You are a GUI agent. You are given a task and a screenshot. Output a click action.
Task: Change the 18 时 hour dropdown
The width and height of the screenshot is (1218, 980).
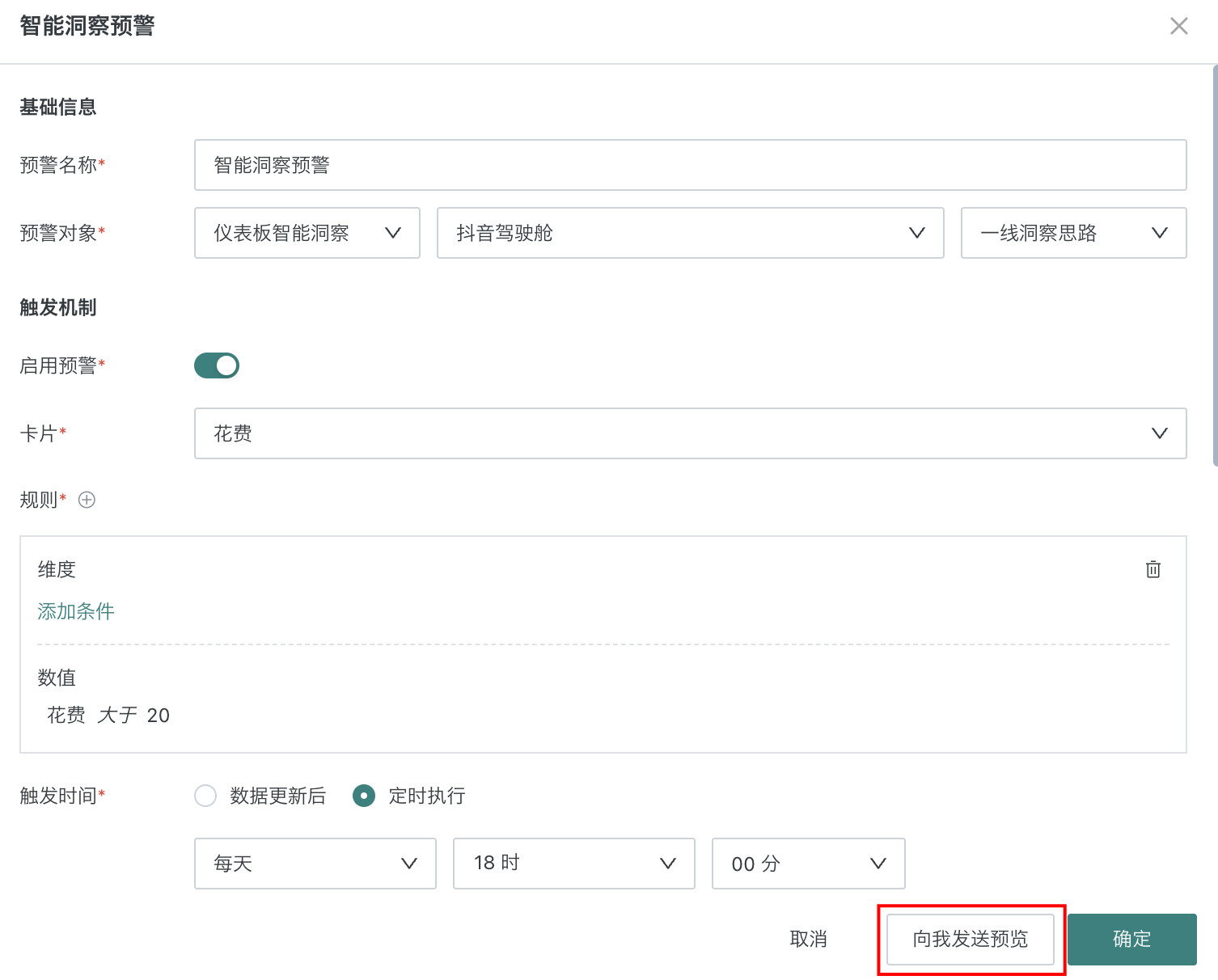point(573,864)
